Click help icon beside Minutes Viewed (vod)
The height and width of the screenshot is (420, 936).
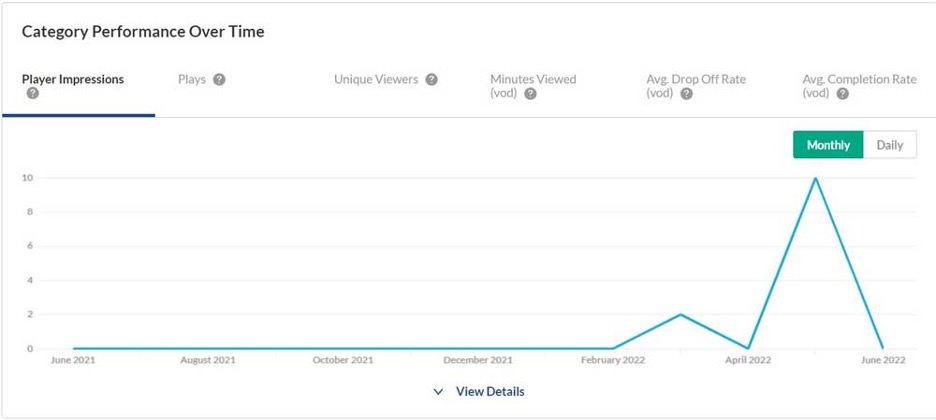(530, 94)
